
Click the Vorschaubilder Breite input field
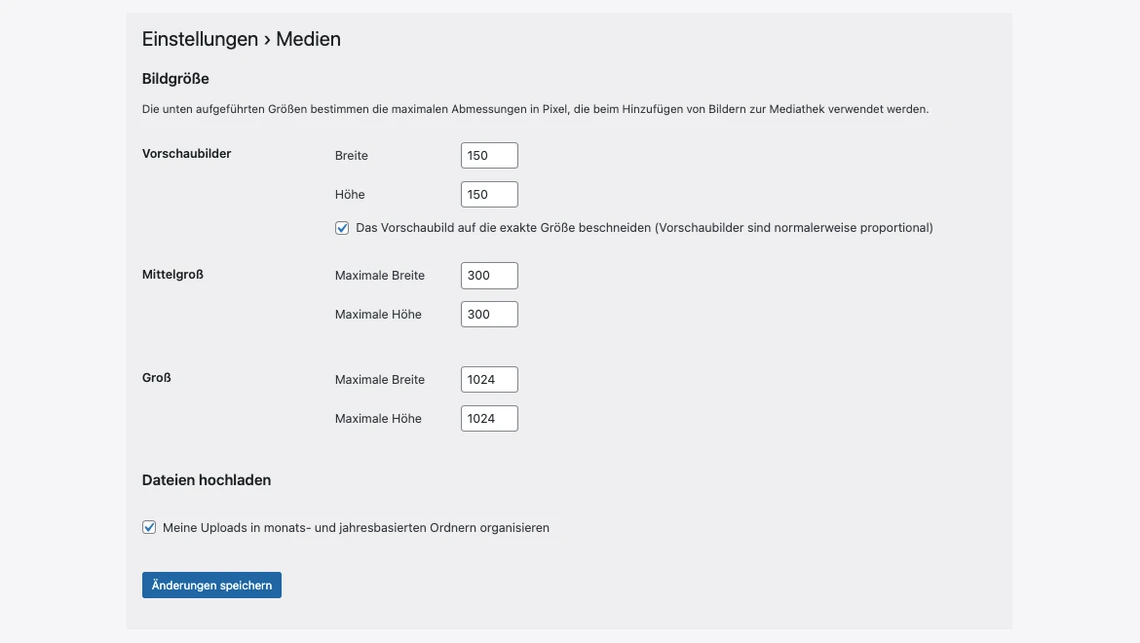pos(489,155)
